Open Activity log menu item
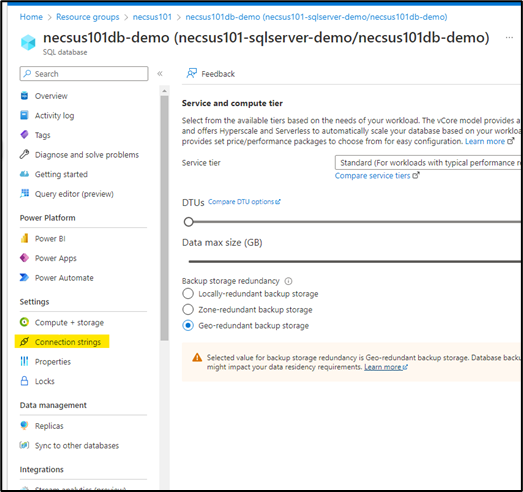This screenshot has width=523, height=492. tap(54, 115)
